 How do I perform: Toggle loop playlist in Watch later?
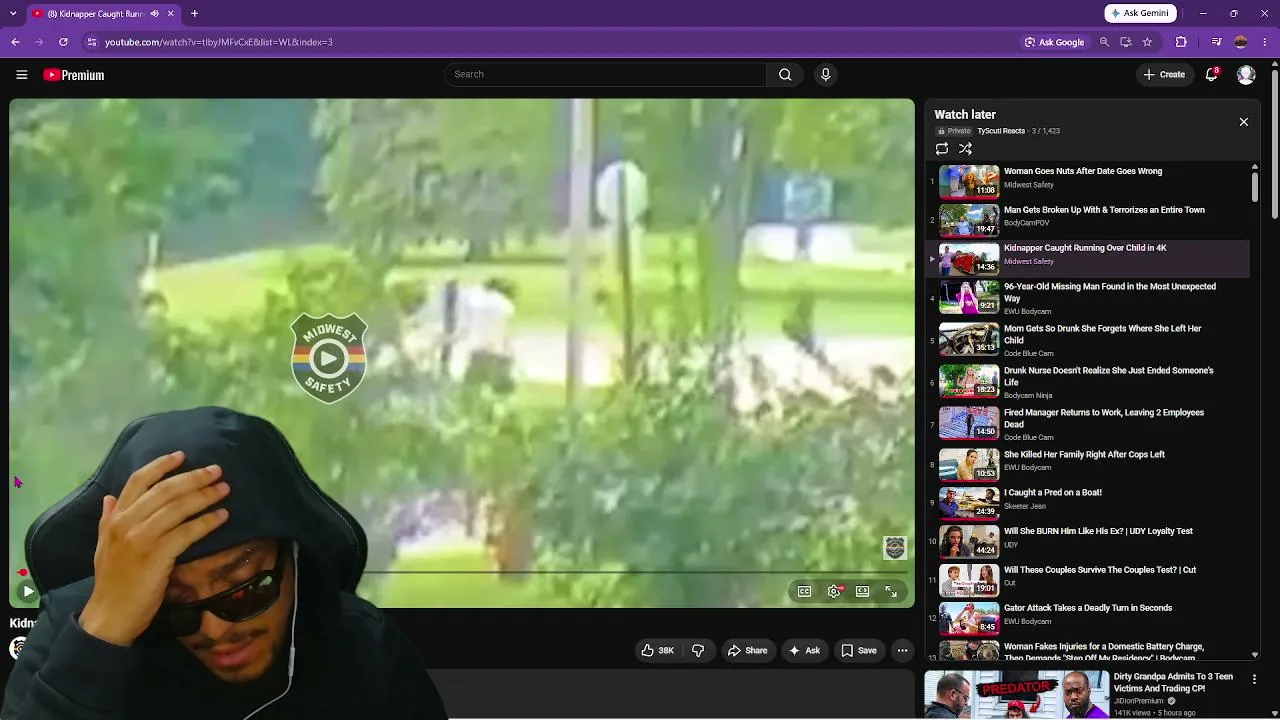click(x=942, y=149)
